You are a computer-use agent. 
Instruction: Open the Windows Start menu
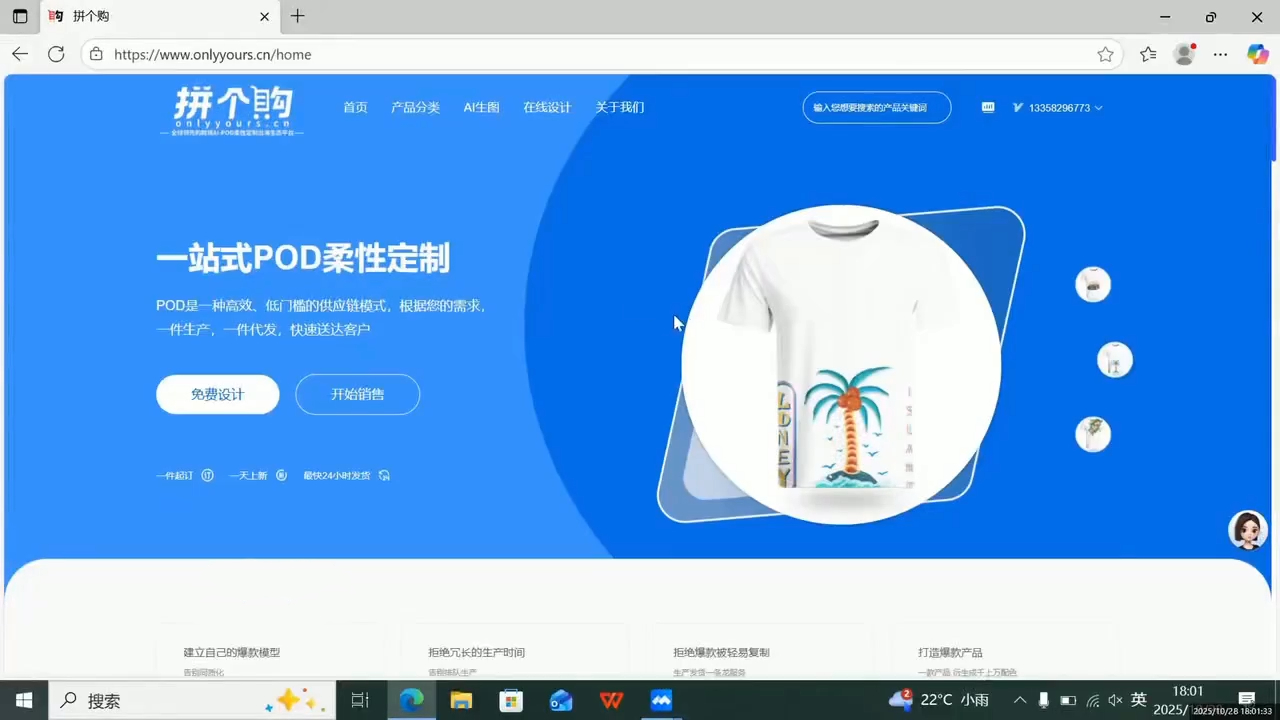tap(23, 700)
